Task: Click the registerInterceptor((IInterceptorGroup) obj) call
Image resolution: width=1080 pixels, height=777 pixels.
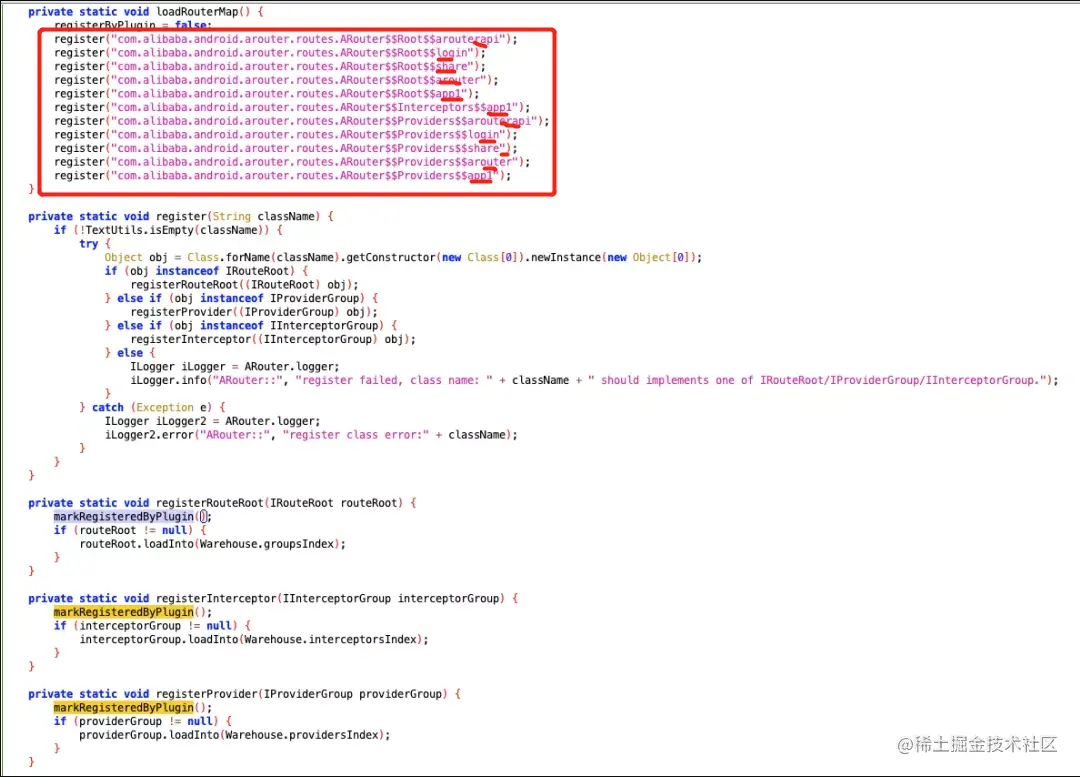Action: [x=273, y=340]
